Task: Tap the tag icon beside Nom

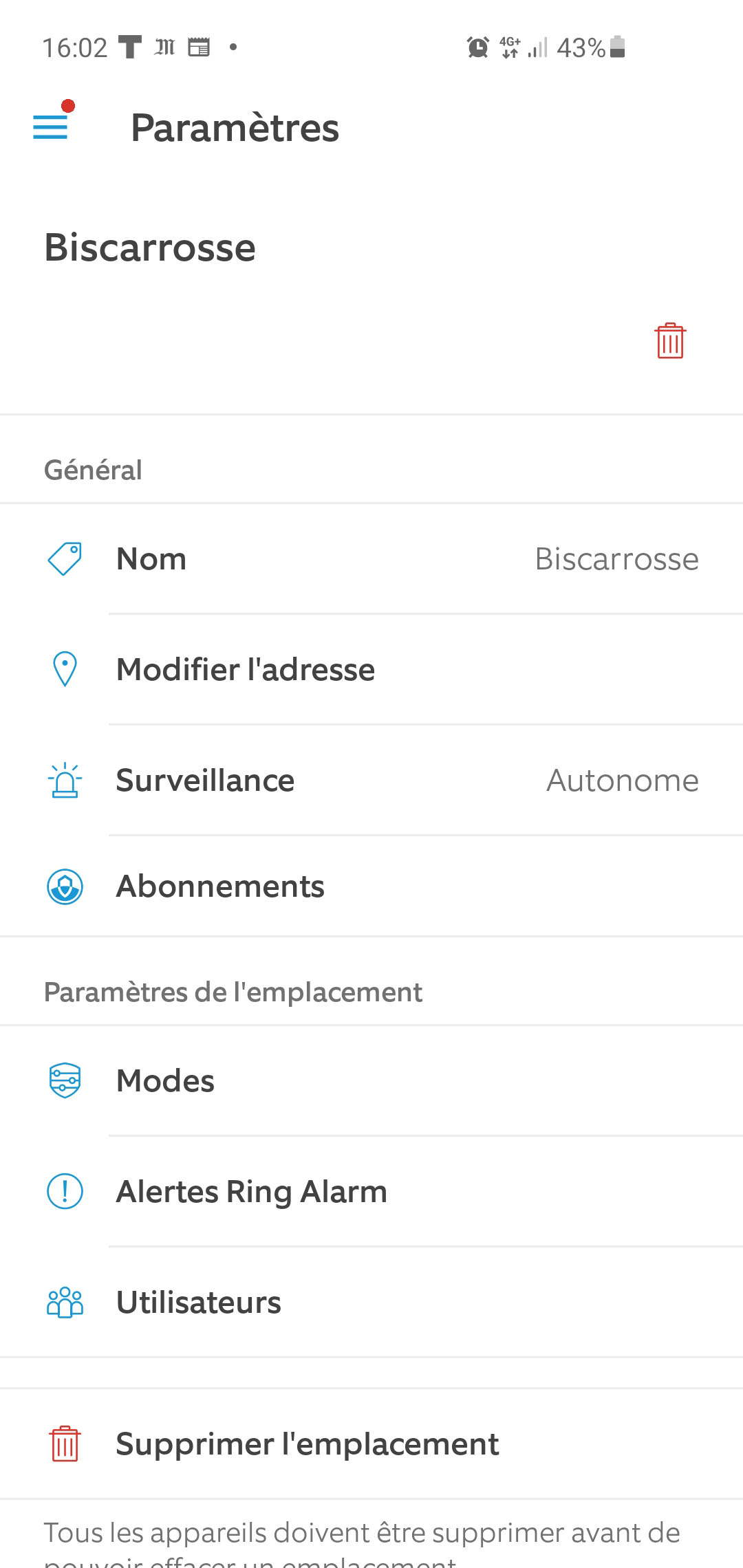Action: point(65,558)
